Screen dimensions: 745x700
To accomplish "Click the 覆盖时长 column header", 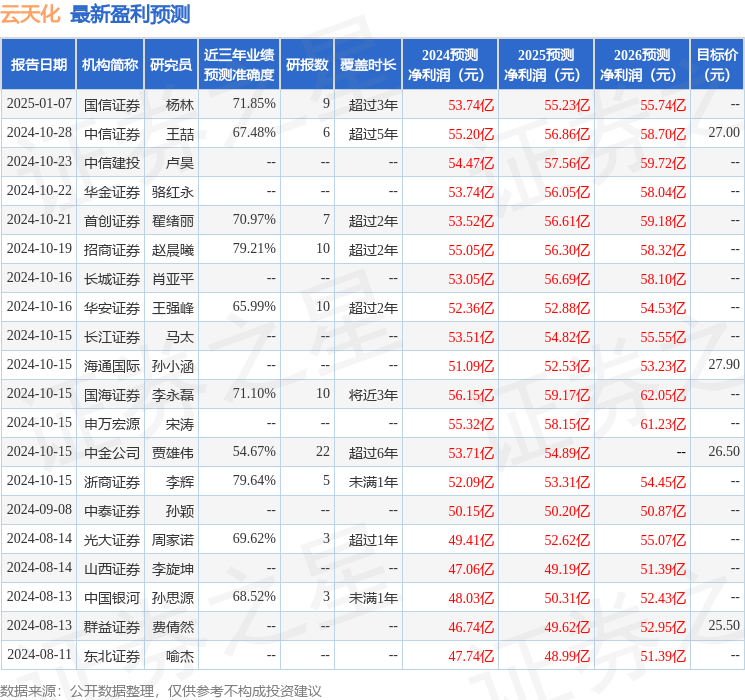I will tap(368, 65).
